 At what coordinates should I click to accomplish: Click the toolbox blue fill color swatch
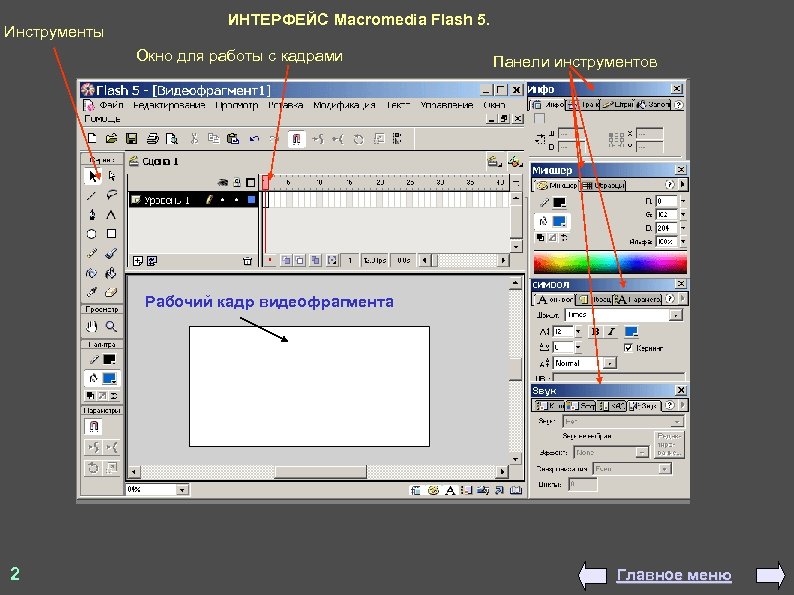pyautogui.click(x=109, y=378)
